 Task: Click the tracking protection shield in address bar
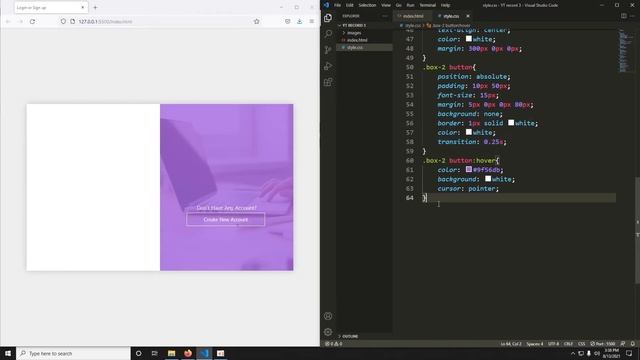pos(63,21)
